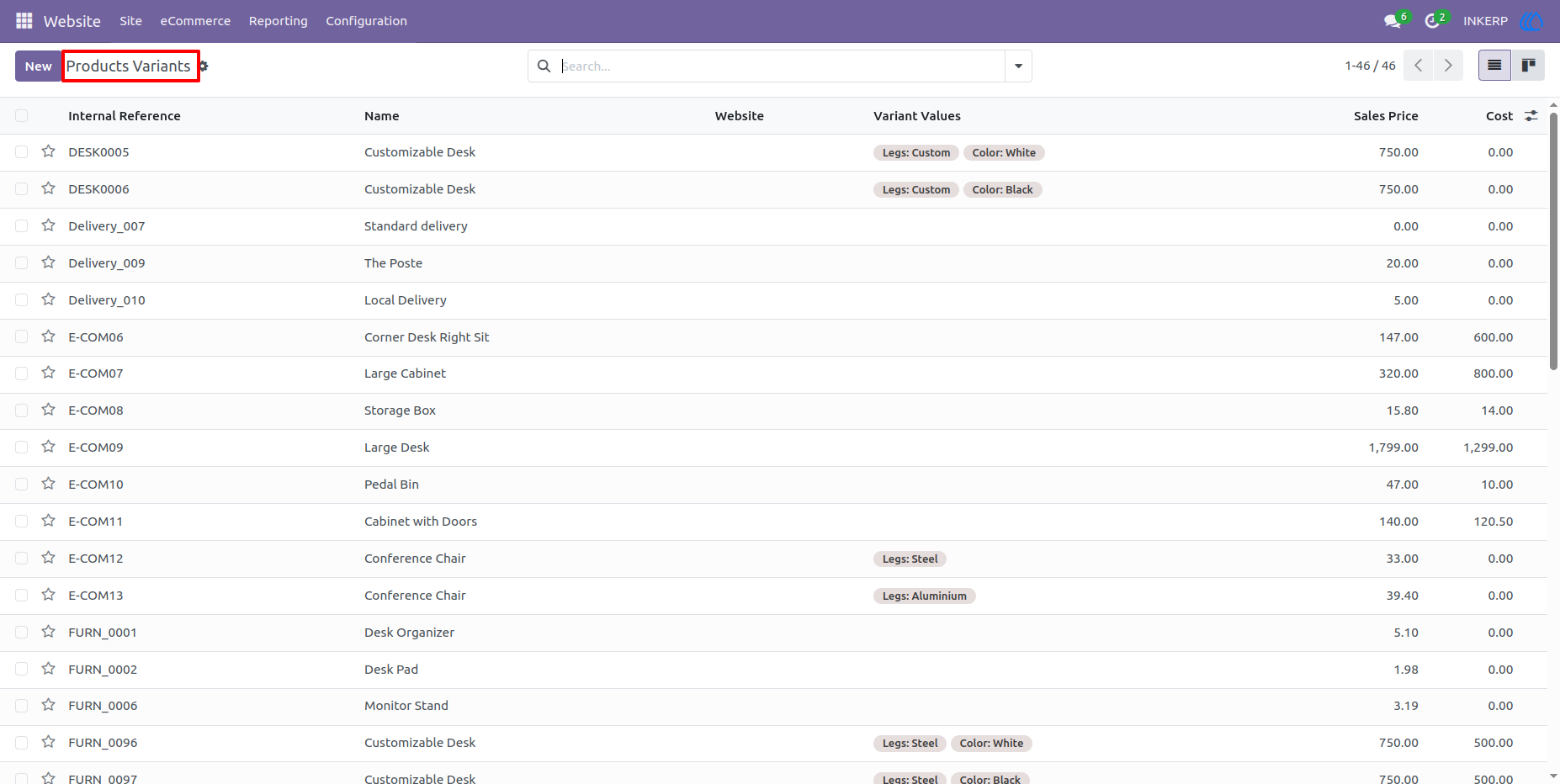Click the Color: White tag on DESK0005
The height and width of the screenshot is (784, 1560).
coord(1004,152)
